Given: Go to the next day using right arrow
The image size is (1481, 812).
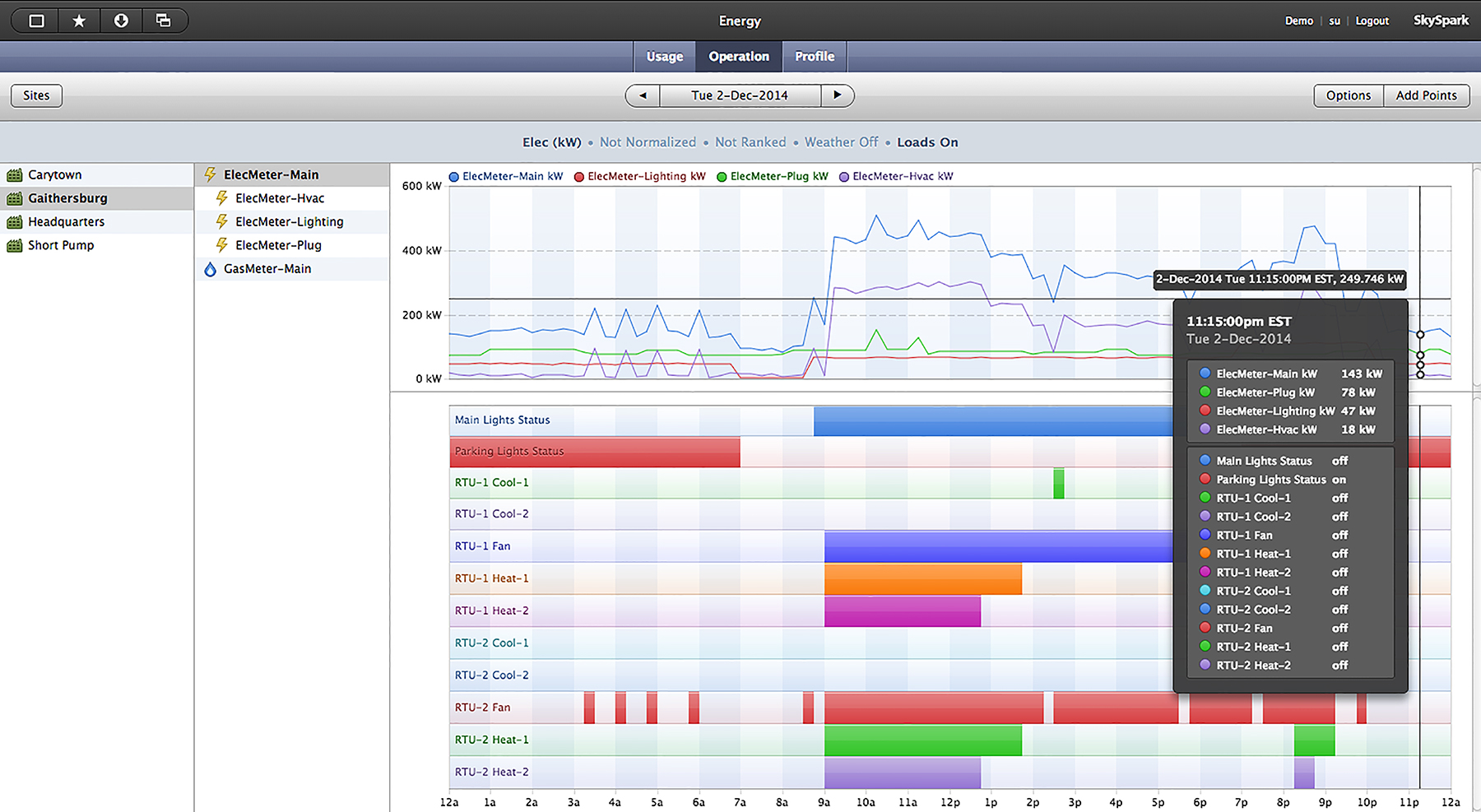Looking at the screenshot, I should [x=837, y=95].
